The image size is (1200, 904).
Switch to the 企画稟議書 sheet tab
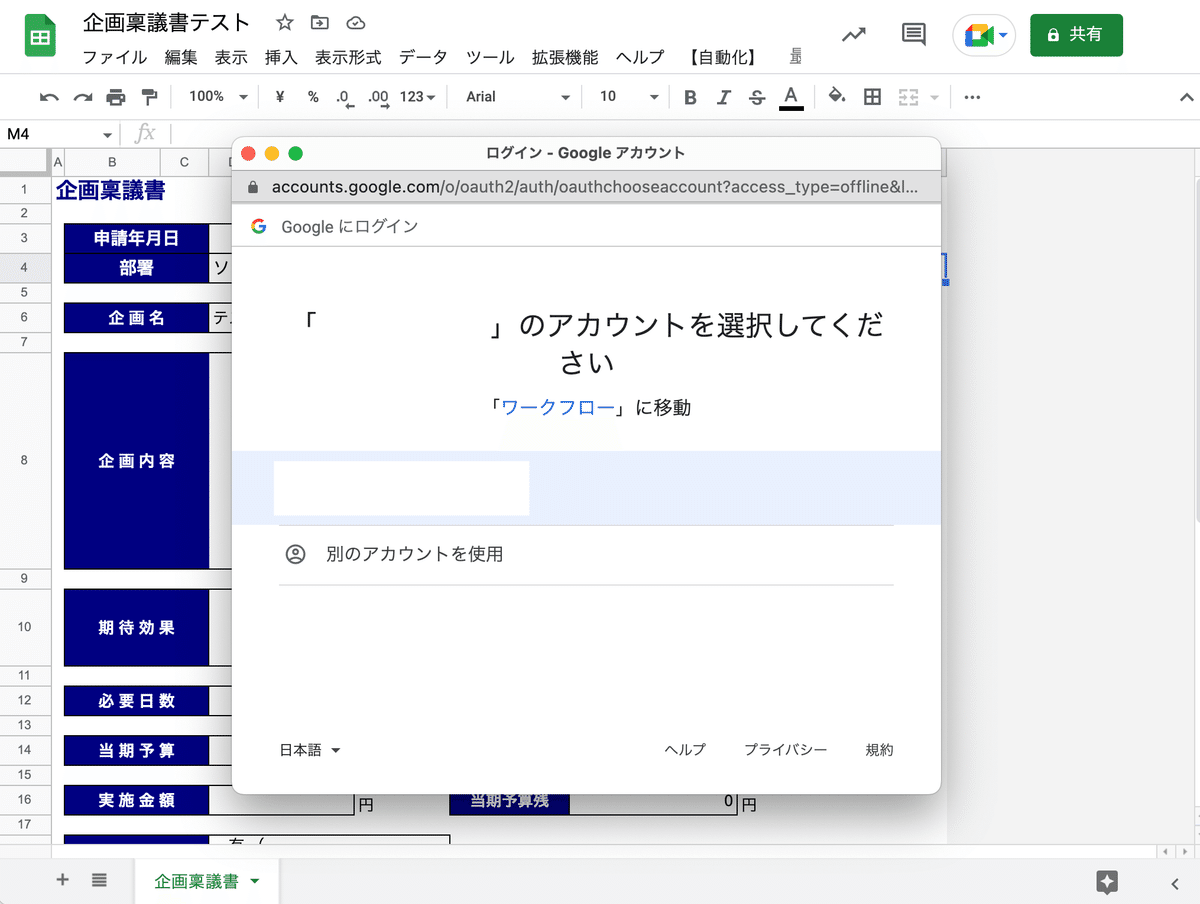(x=196, y=881)
